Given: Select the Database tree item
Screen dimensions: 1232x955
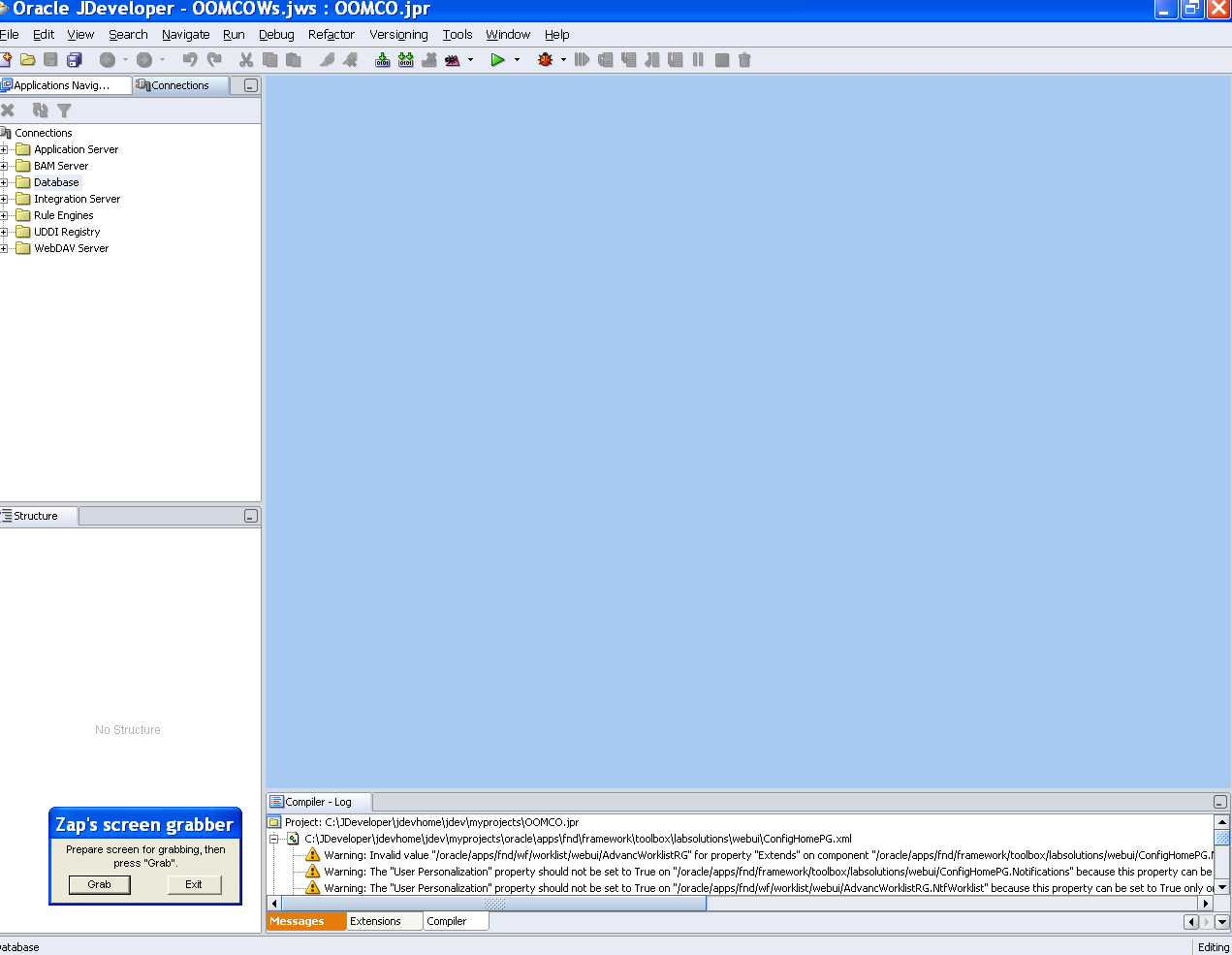Looking at the screenshot, I should (x=56, y=182).
